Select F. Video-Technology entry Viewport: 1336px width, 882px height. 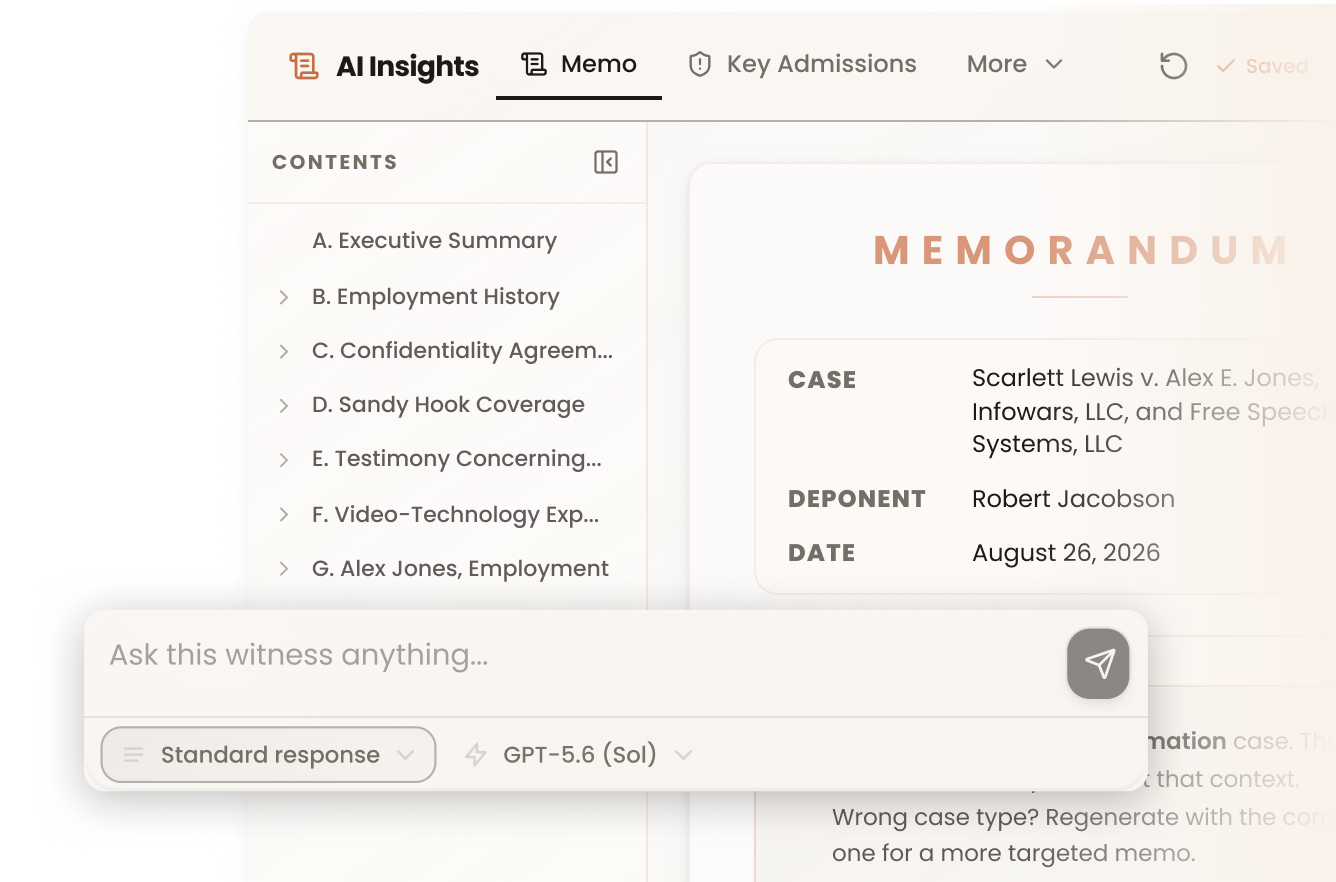click(x=456, y=514)
